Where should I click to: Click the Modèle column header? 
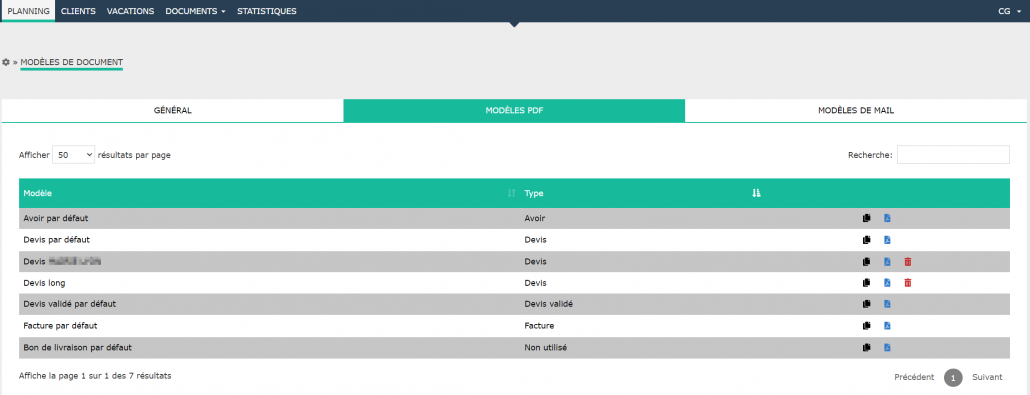(269, 193)
